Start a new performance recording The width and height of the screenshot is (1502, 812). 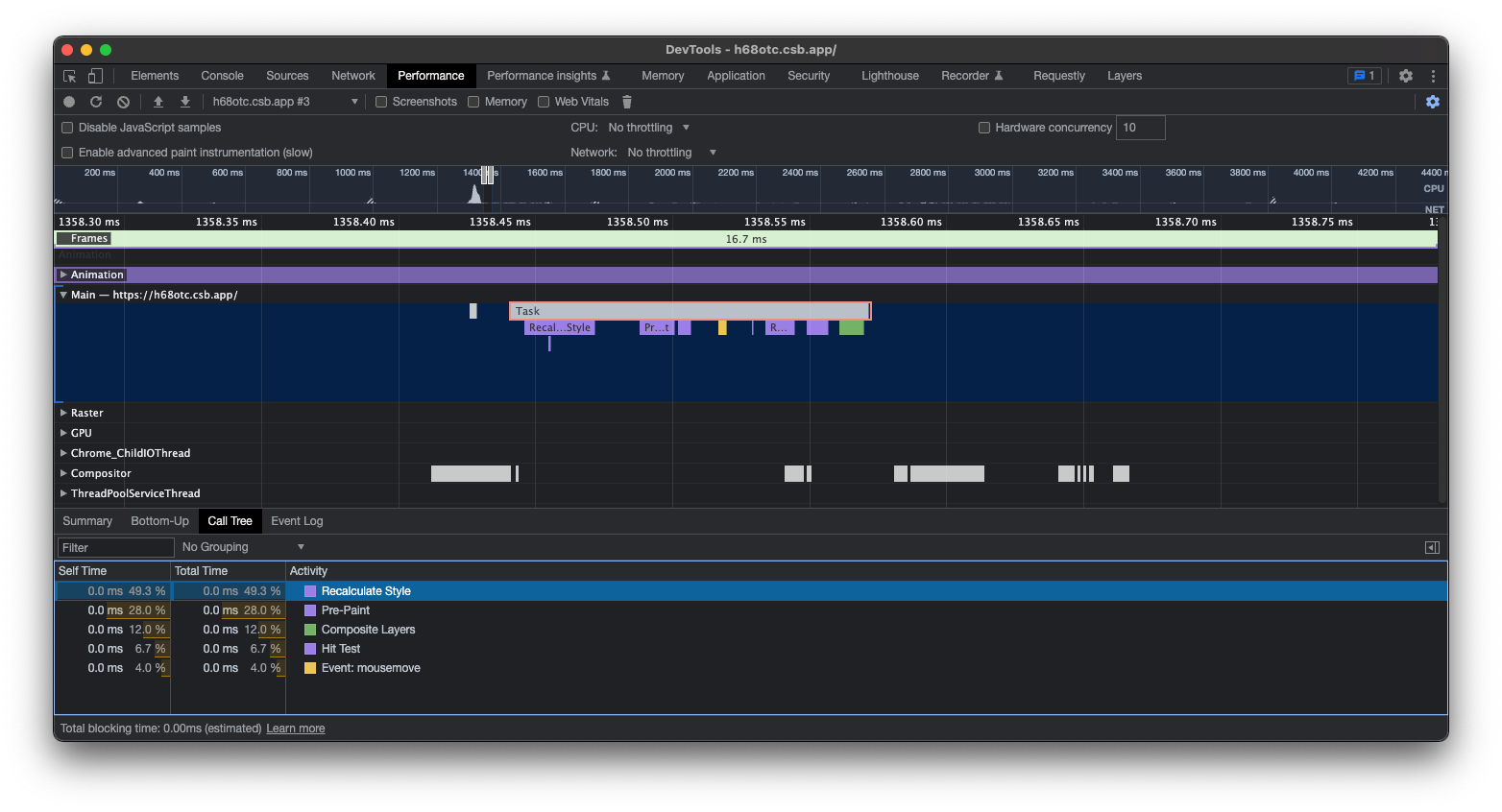[x=67, y=101]
